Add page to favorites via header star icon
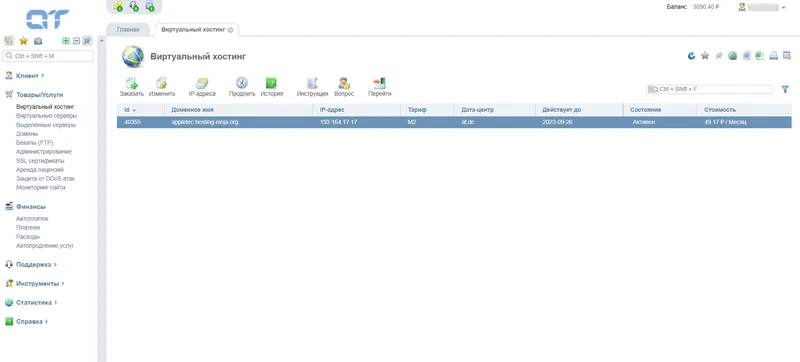Screen dimensions: 800x362 [705, 56]
